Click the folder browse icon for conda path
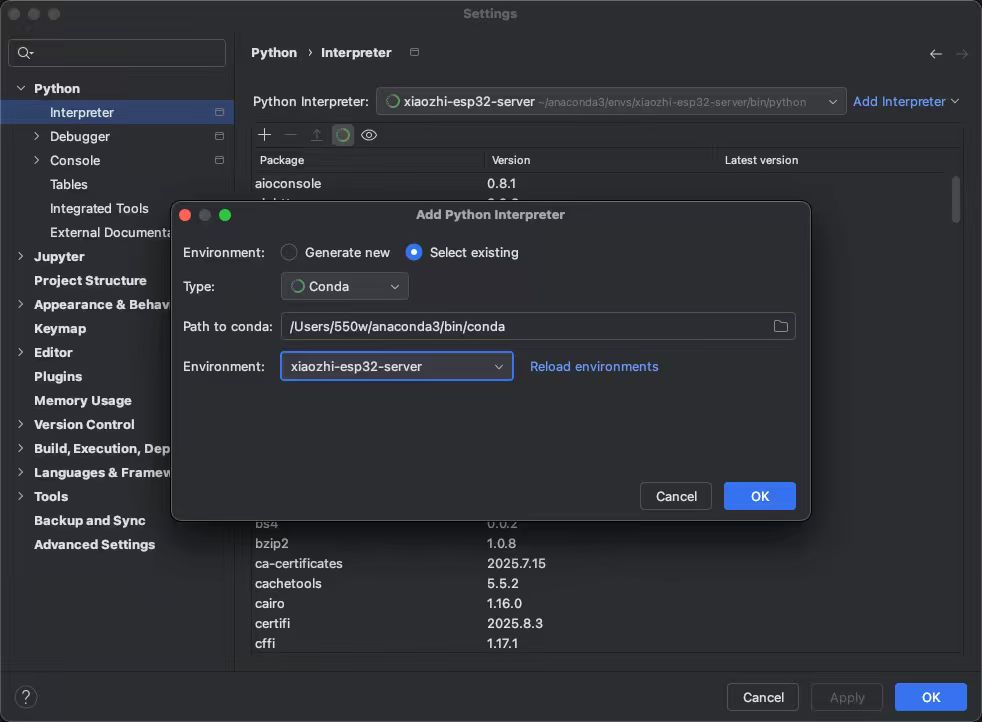The image size is (982, 722). (781, 326)
